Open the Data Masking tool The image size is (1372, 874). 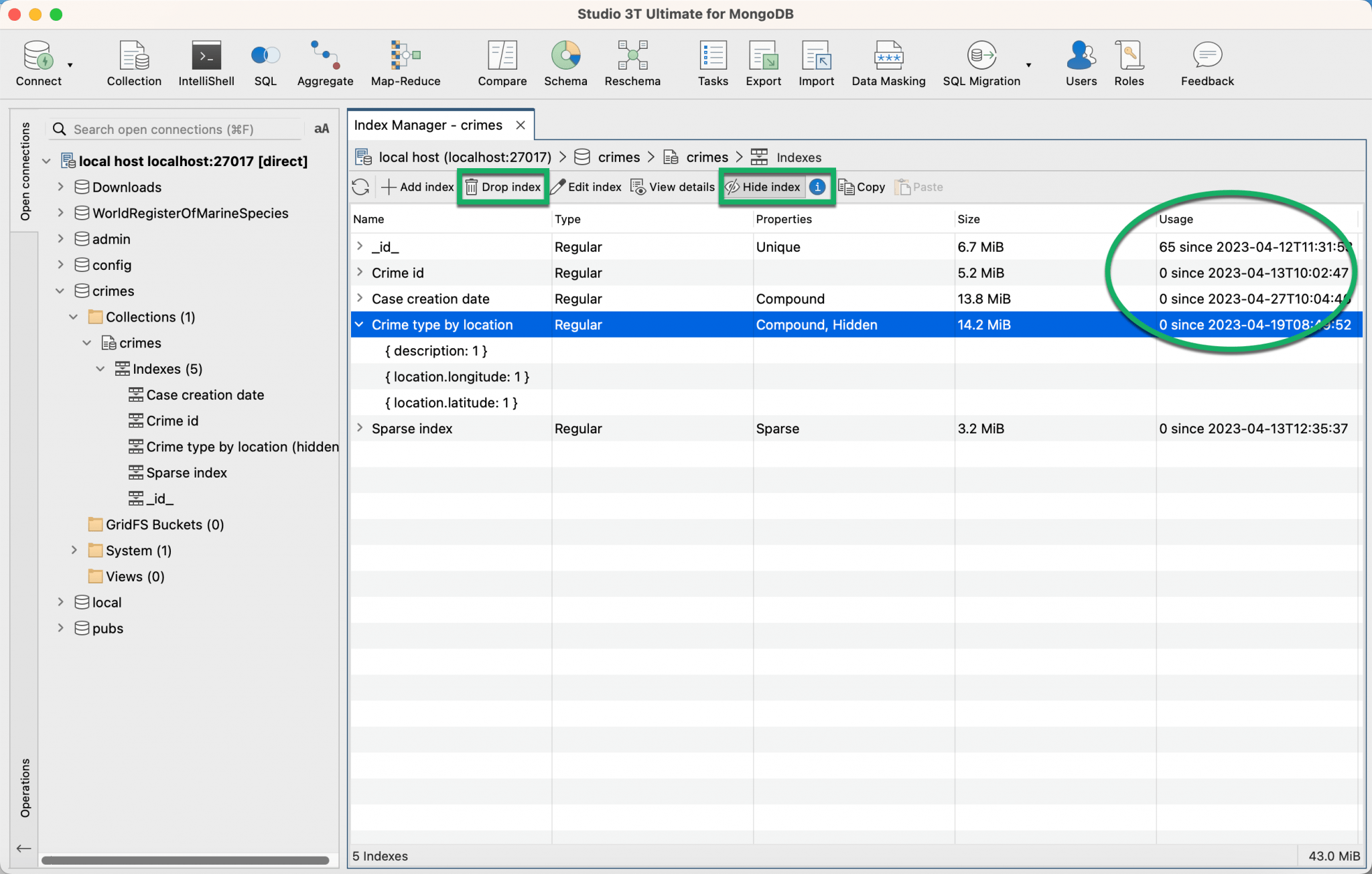888,64
